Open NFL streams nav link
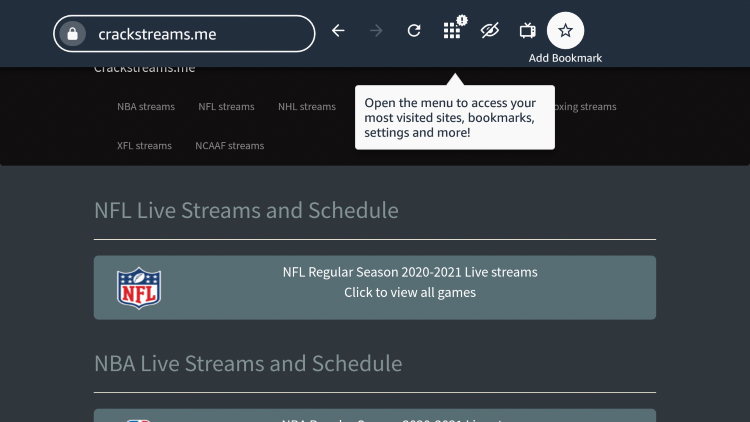Screen dimensions: 750x422 point(226,107)
